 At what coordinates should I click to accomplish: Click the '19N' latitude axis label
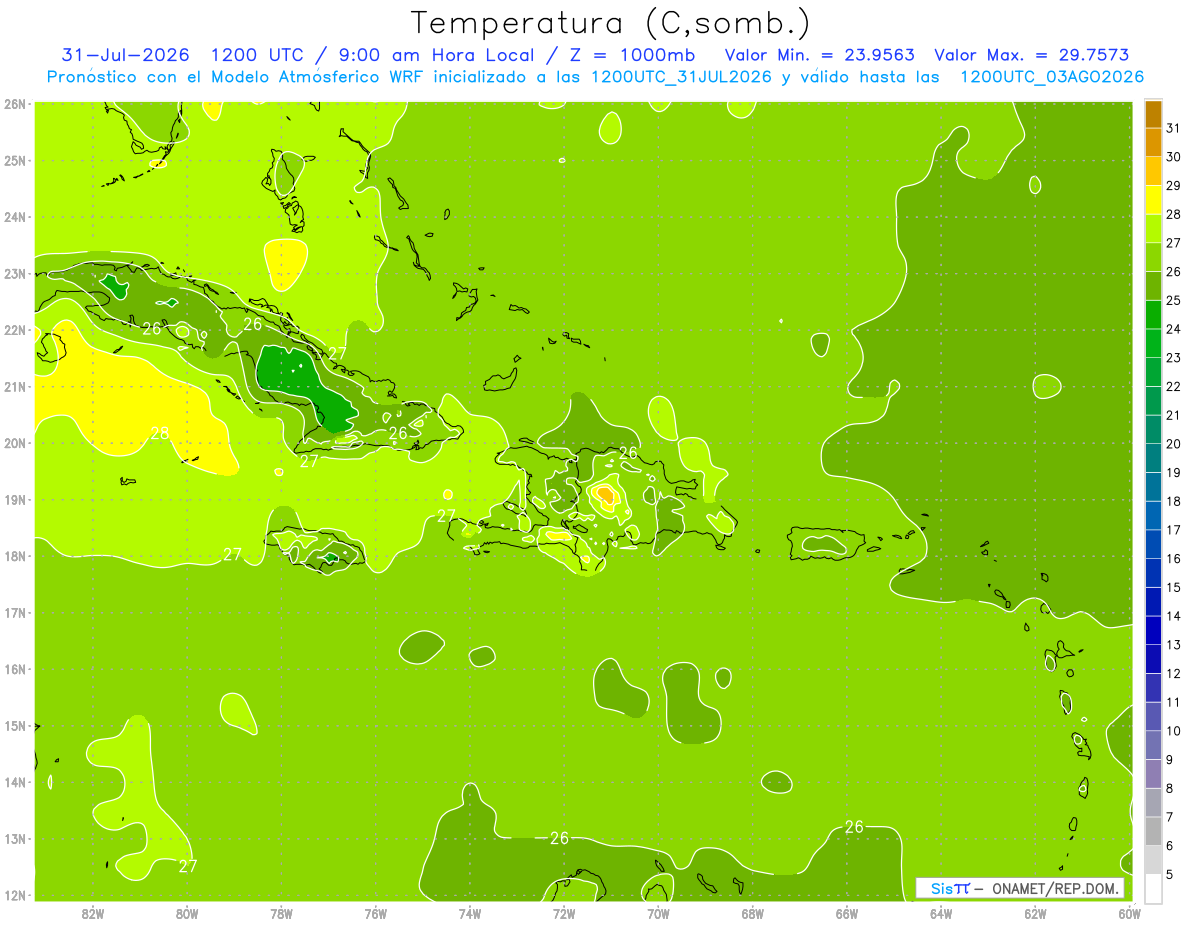click(14, 500)
